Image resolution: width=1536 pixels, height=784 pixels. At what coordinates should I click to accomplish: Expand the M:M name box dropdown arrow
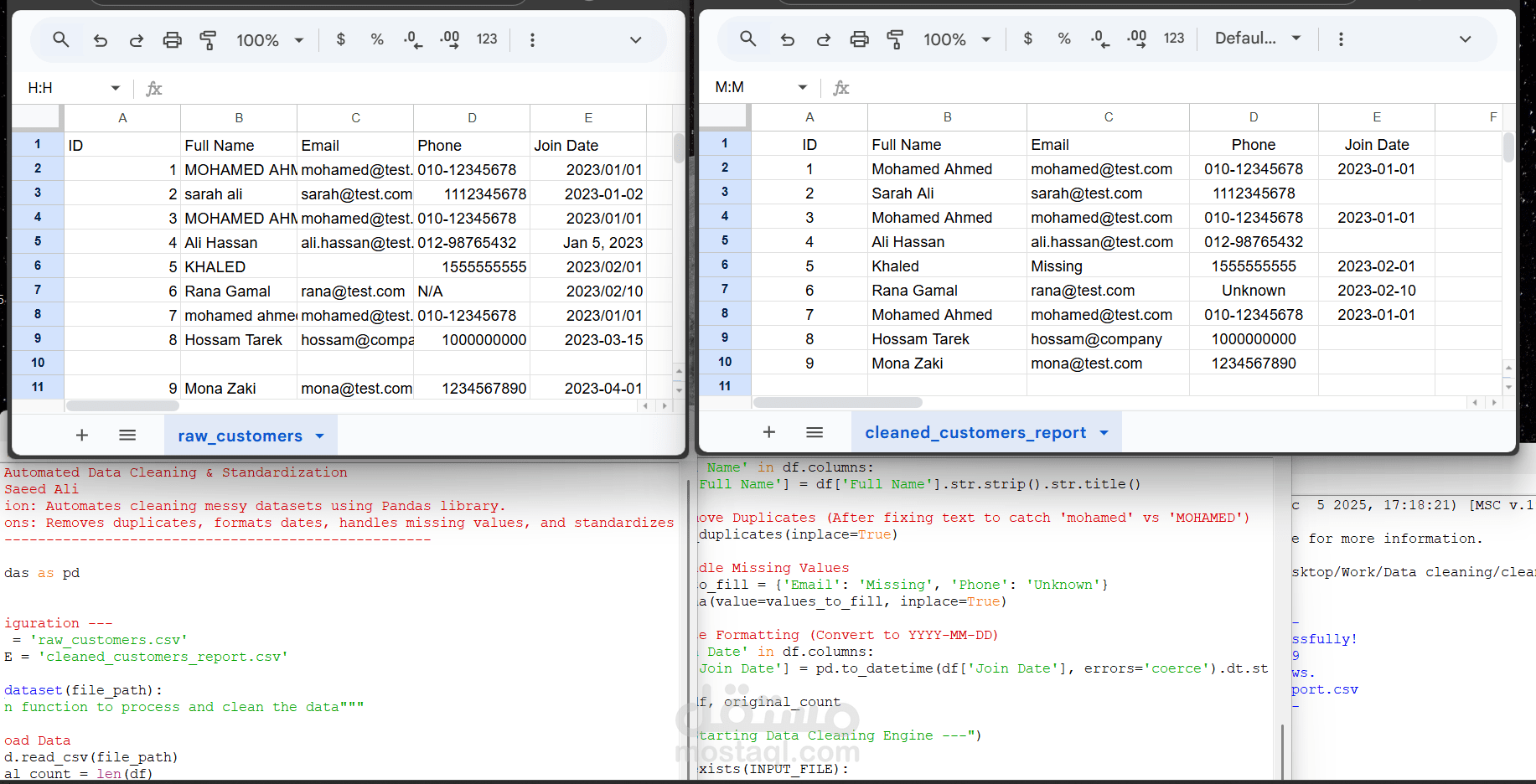[803, 87]
